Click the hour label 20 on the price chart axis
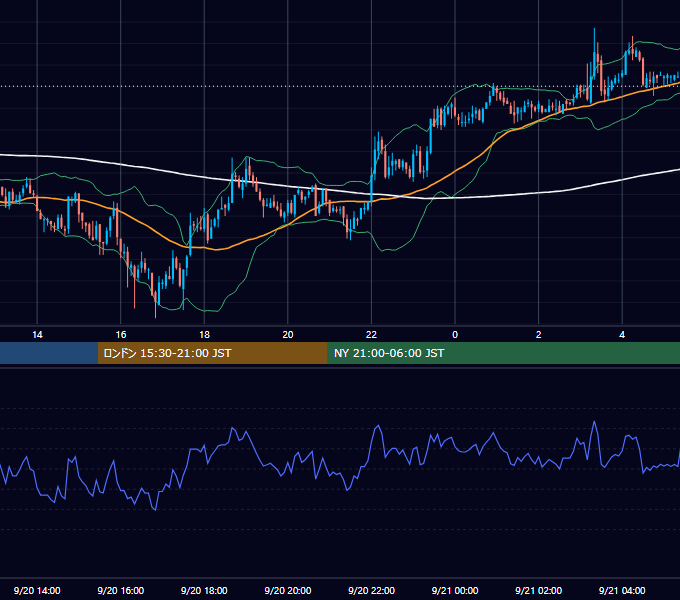Image resolution: width=680 pixels, height=600 pixels. click(288, 335)
